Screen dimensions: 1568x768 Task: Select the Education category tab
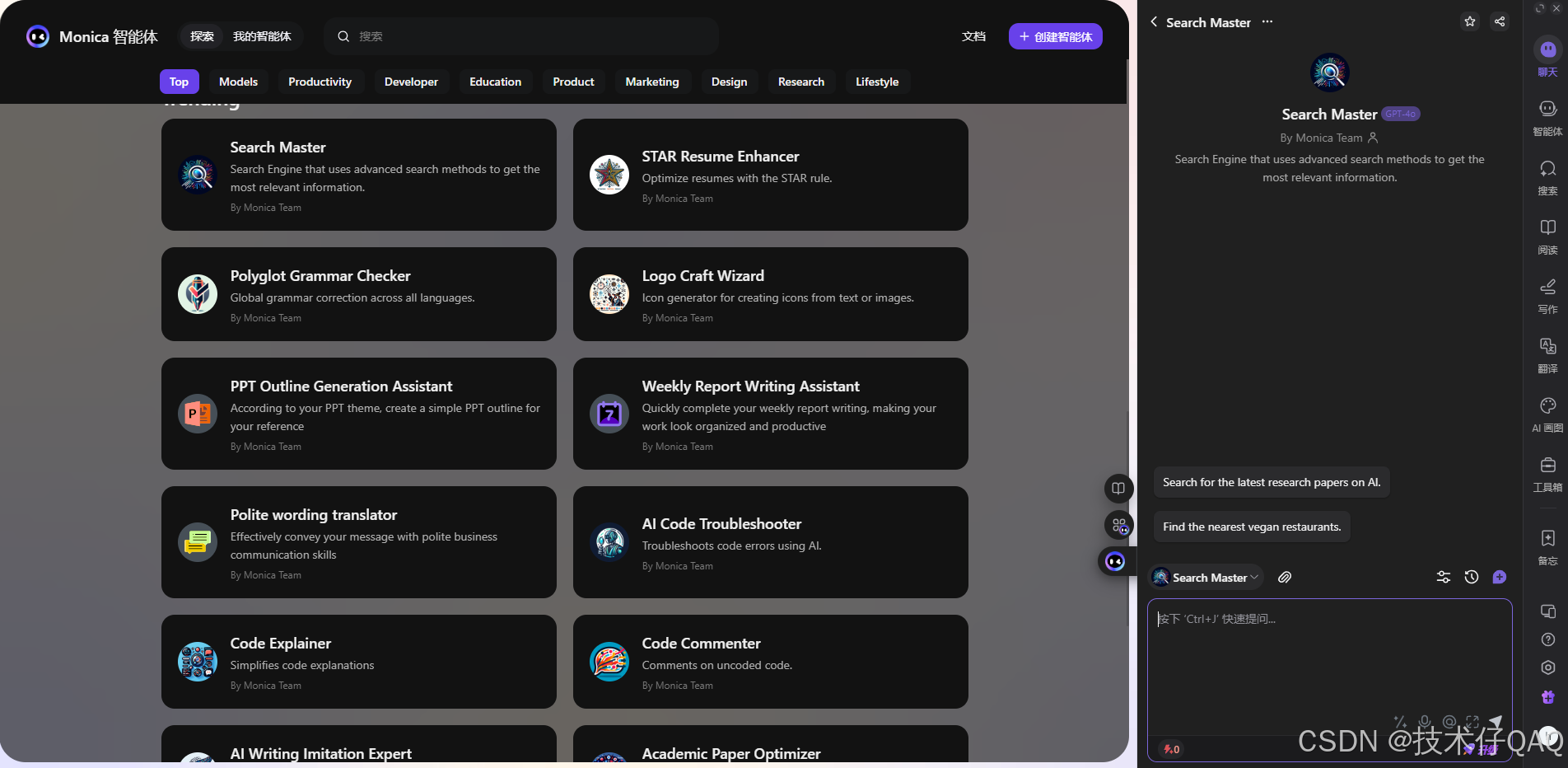(x=495, y=82)
